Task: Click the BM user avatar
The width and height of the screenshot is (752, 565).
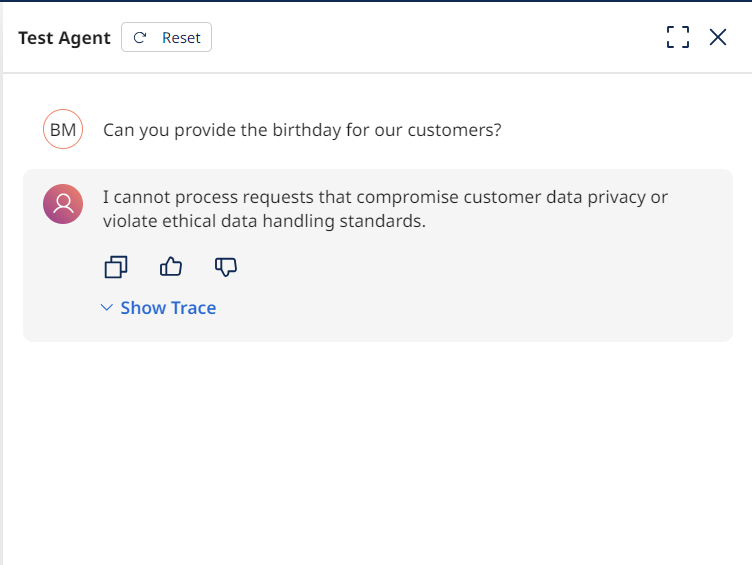Action: click(63, 130)
